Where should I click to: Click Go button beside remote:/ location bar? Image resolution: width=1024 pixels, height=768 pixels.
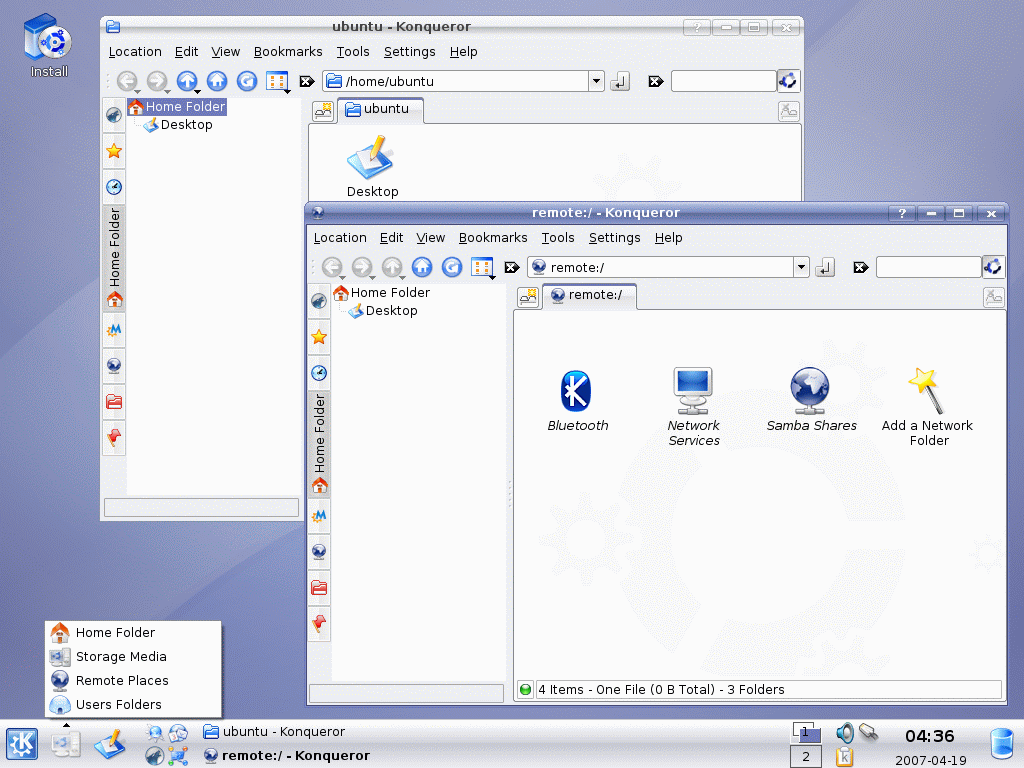point(825,267)
